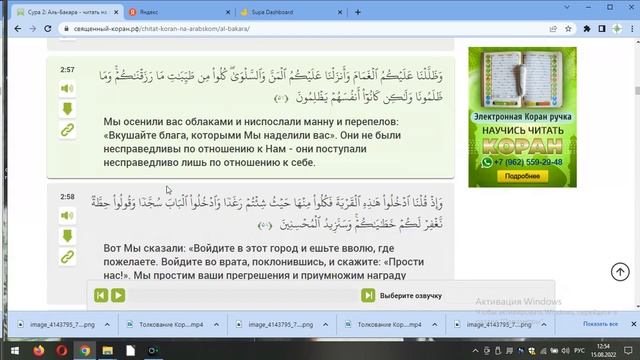Share this page from address bar
Viewport: 640px width, 360px height.
[553, 29]
